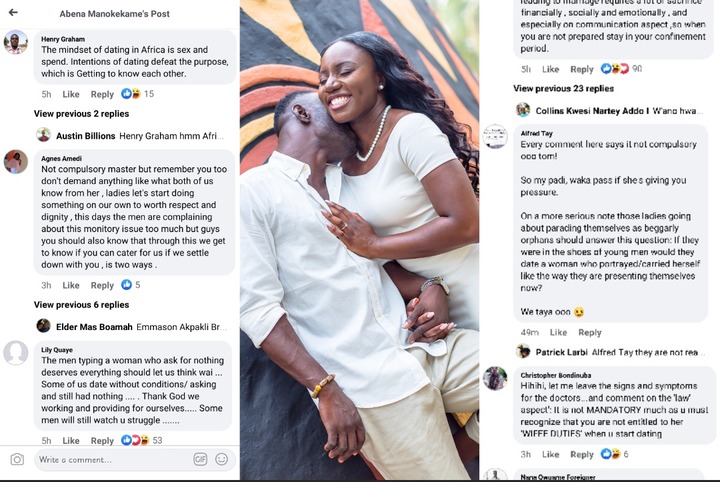The width and height of the screenshot is (720, 482).
Task: Open camera icon beside comment box
Action: [17, 459]
